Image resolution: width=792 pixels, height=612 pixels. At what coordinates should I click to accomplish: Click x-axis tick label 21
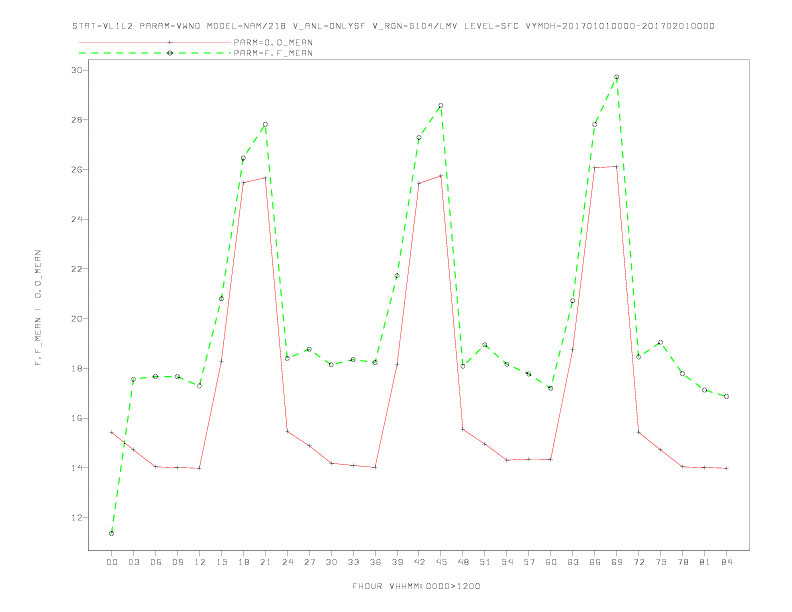tap(265, 562)
